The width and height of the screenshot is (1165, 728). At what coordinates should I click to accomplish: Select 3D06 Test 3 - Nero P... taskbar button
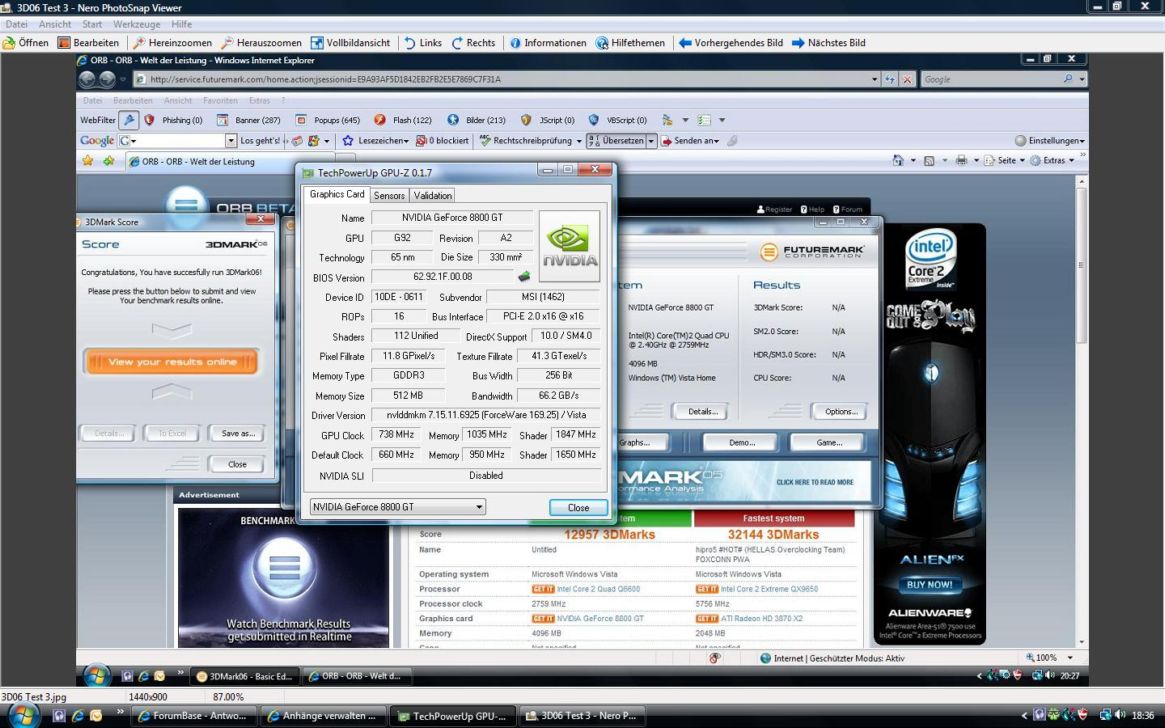point(582,716)
